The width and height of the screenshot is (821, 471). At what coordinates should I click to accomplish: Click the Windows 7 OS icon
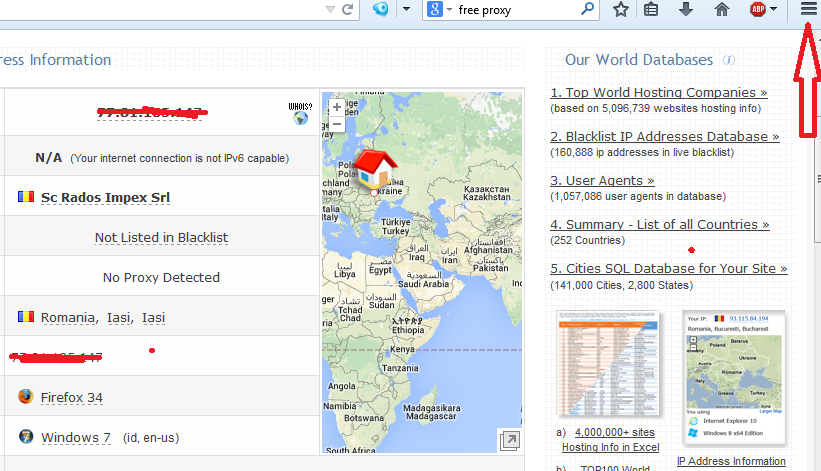[26, 436]
